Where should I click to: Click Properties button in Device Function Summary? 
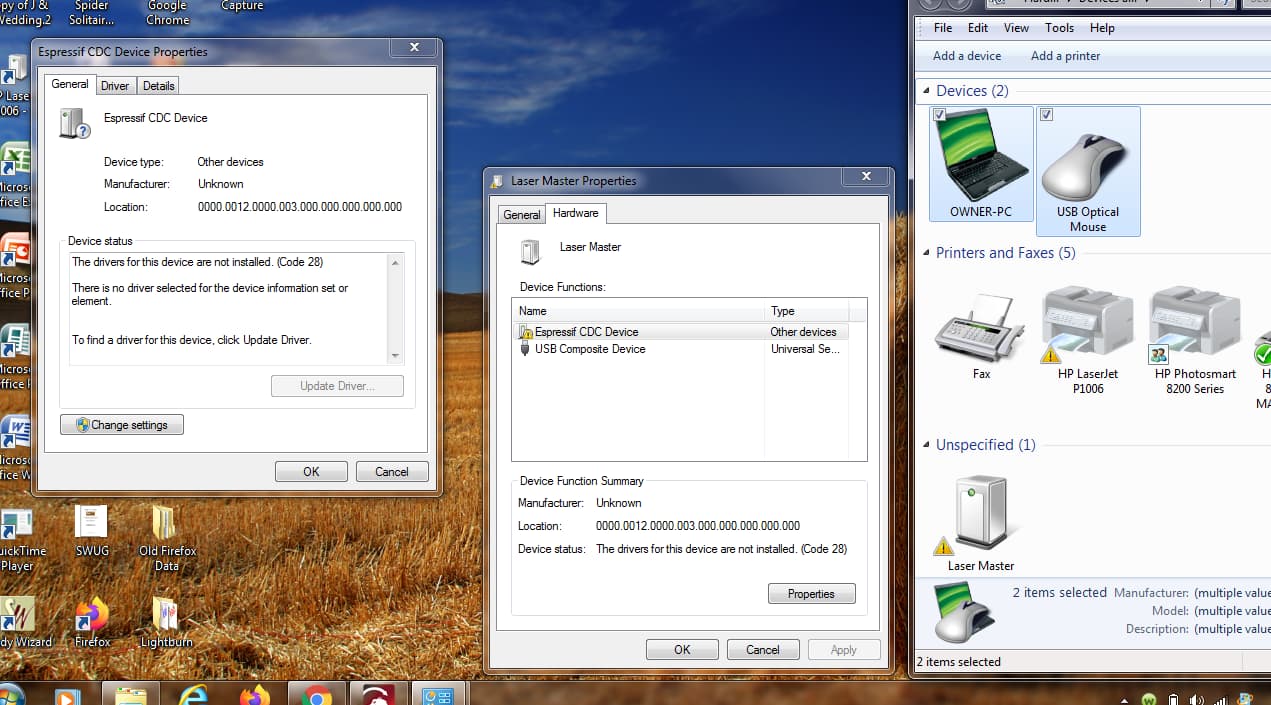coord(811,594)
